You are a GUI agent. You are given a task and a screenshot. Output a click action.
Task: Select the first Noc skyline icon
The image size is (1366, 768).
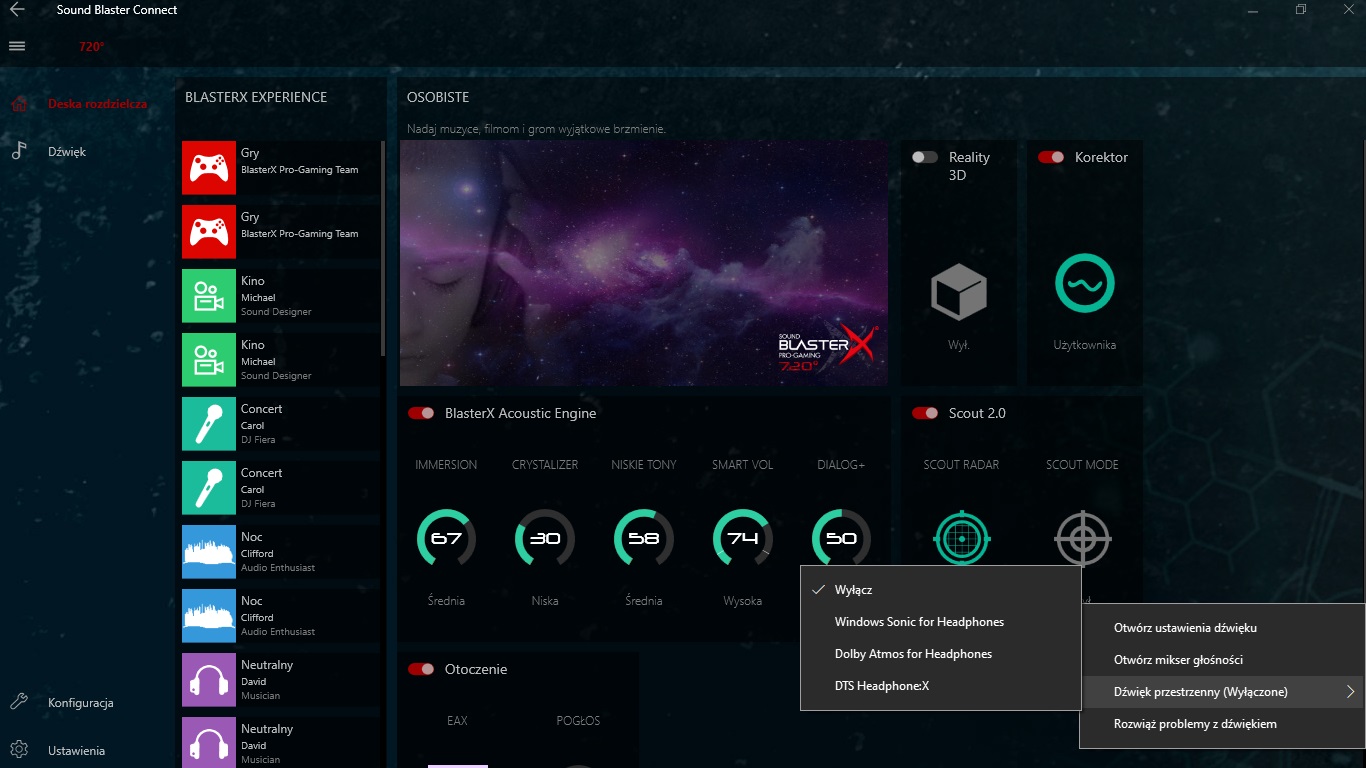(209, 552)
